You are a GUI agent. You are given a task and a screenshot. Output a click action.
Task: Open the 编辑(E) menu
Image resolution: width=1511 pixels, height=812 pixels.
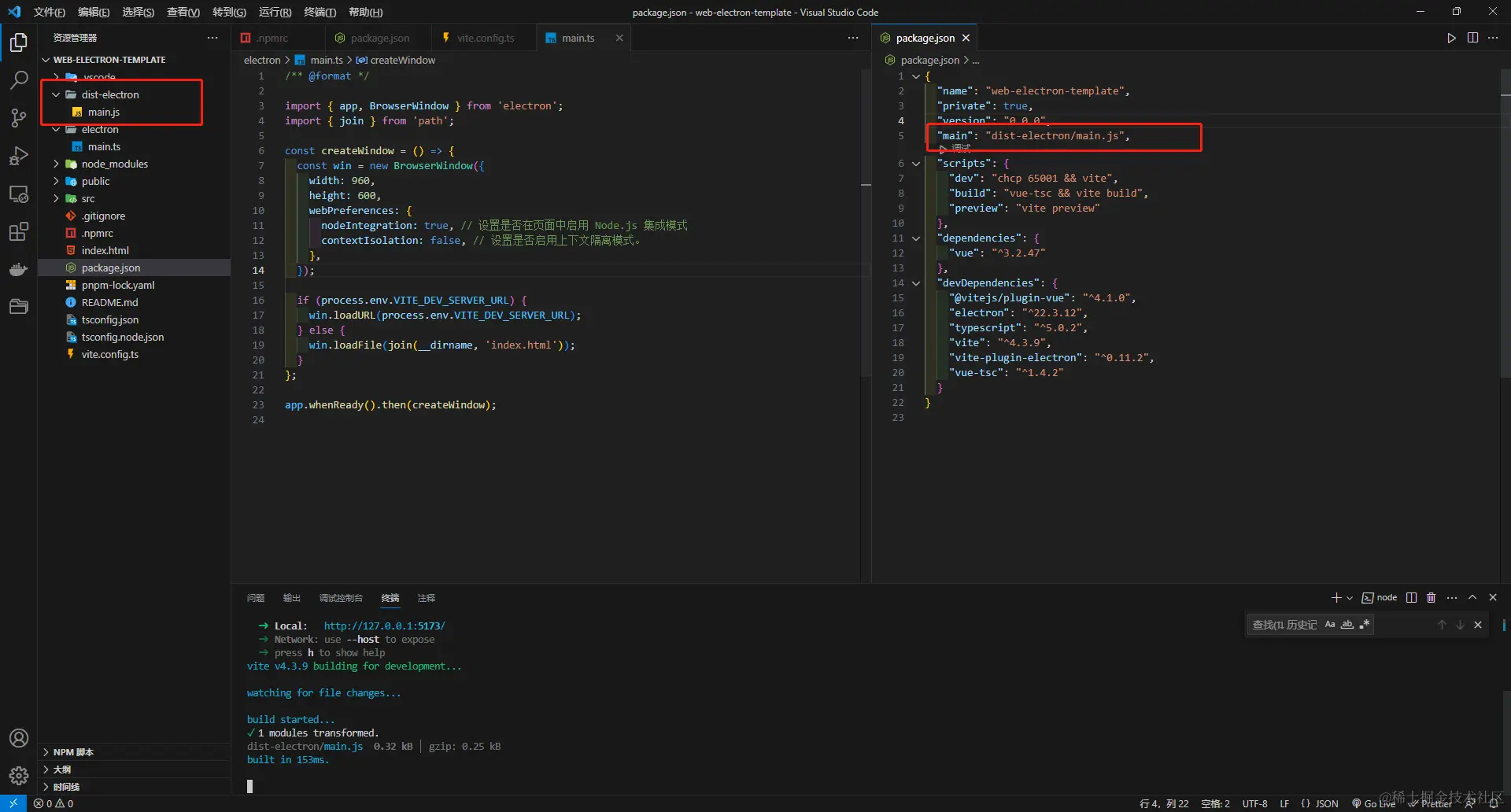pos(94,12)
